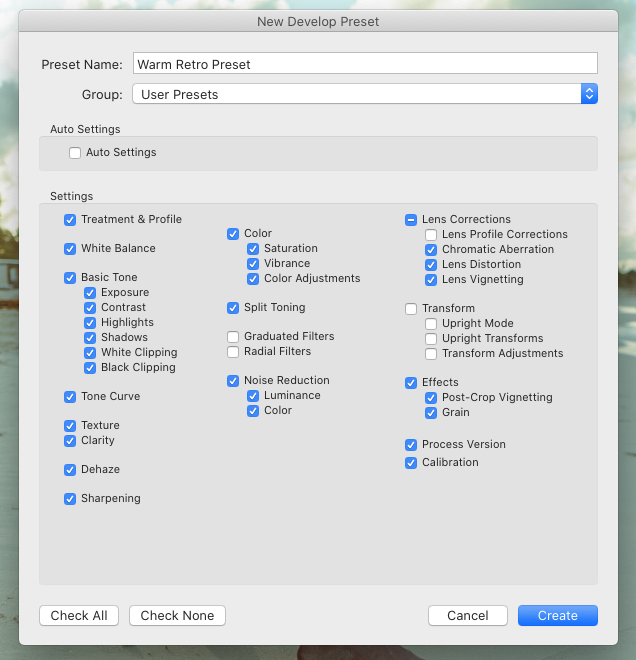Screen dimensions: 636x660
Task: Check the Radial Filters option
Action: pyautogui.click(x=233, y=352)
